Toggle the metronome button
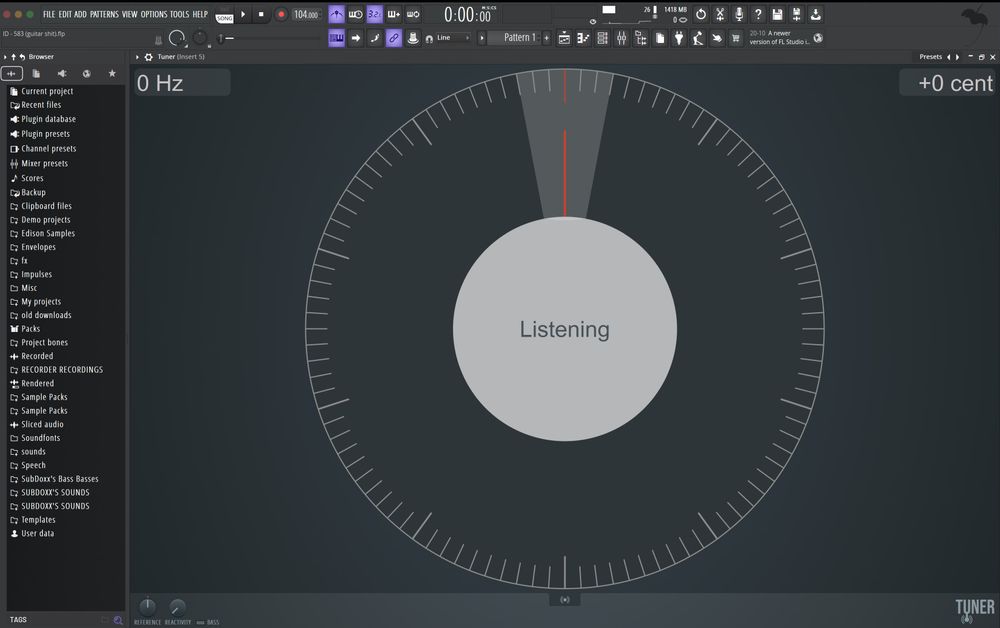 click(336, 14)
